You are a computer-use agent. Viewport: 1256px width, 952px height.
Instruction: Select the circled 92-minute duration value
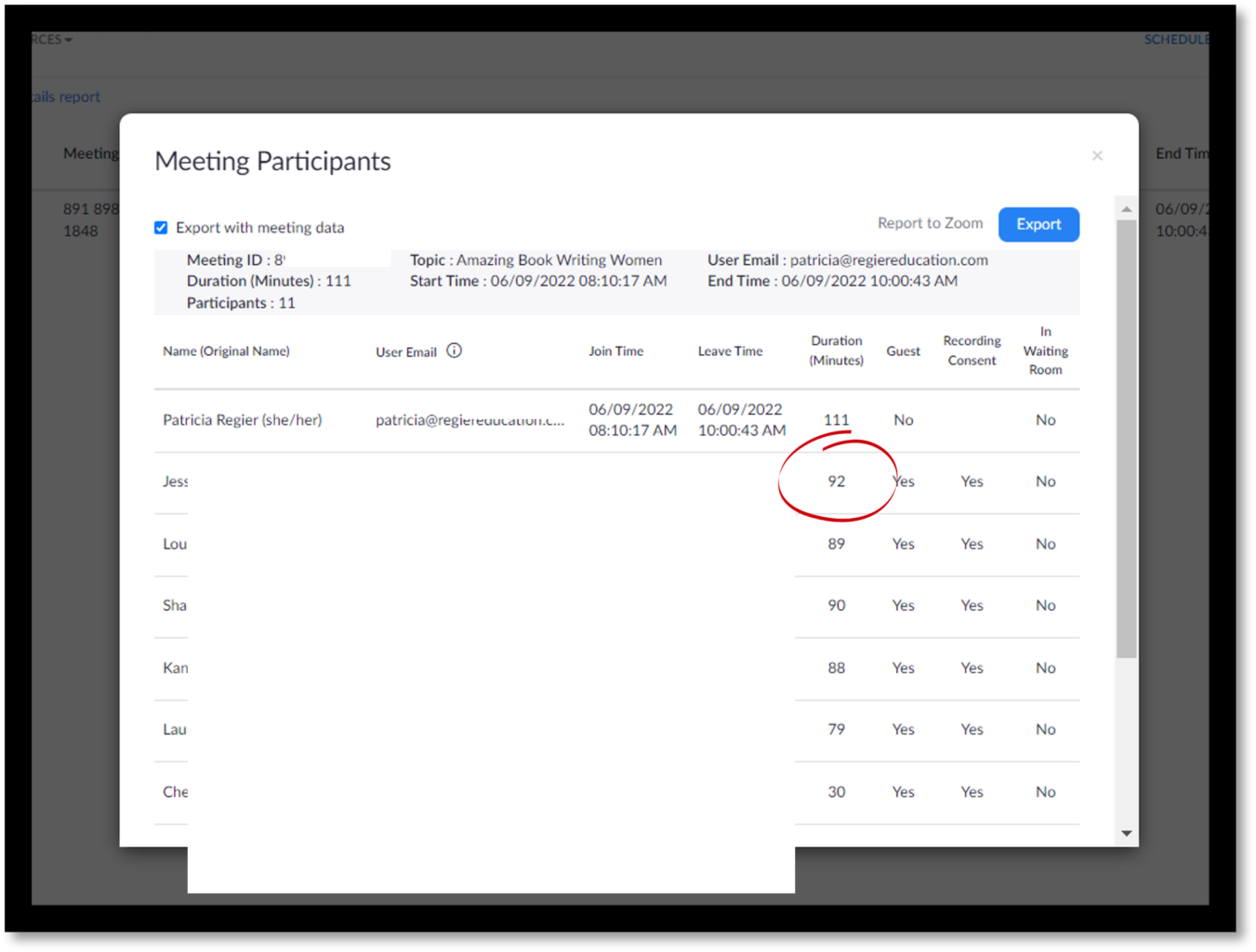836,481
